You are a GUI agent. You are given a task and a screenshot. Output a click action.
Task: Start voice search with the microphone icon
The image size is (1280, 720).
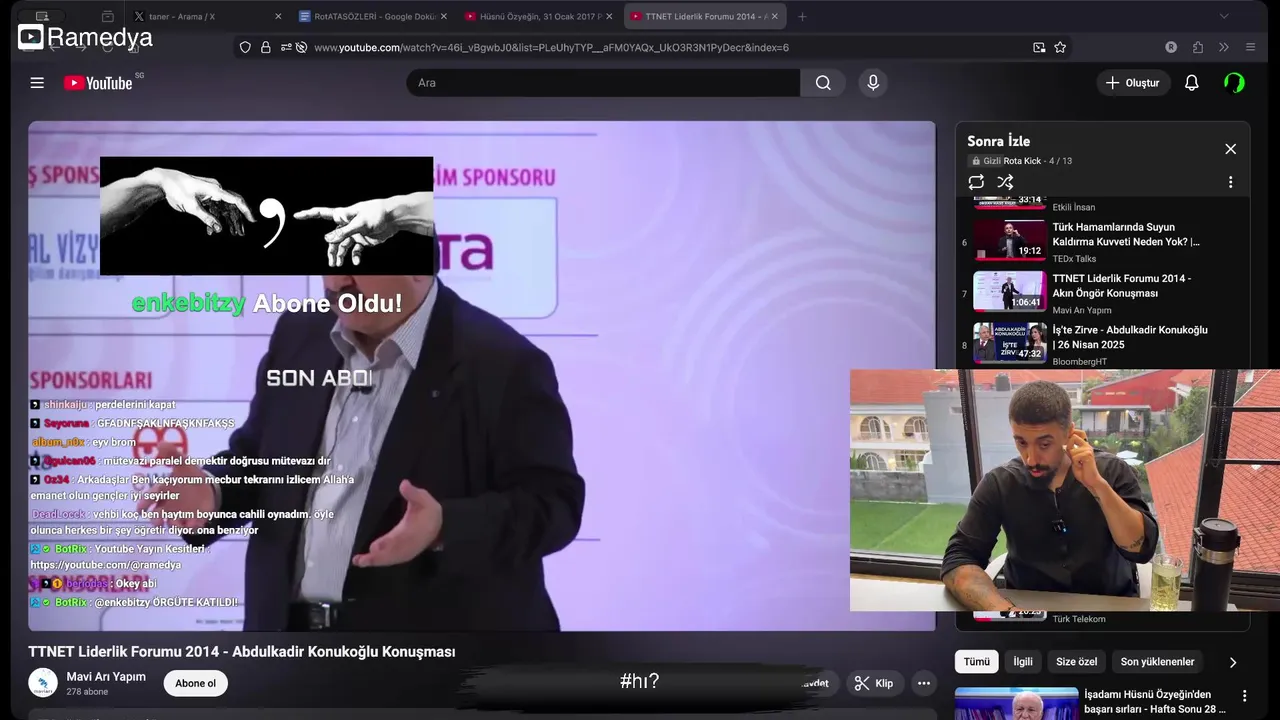[x=873, y=83]
